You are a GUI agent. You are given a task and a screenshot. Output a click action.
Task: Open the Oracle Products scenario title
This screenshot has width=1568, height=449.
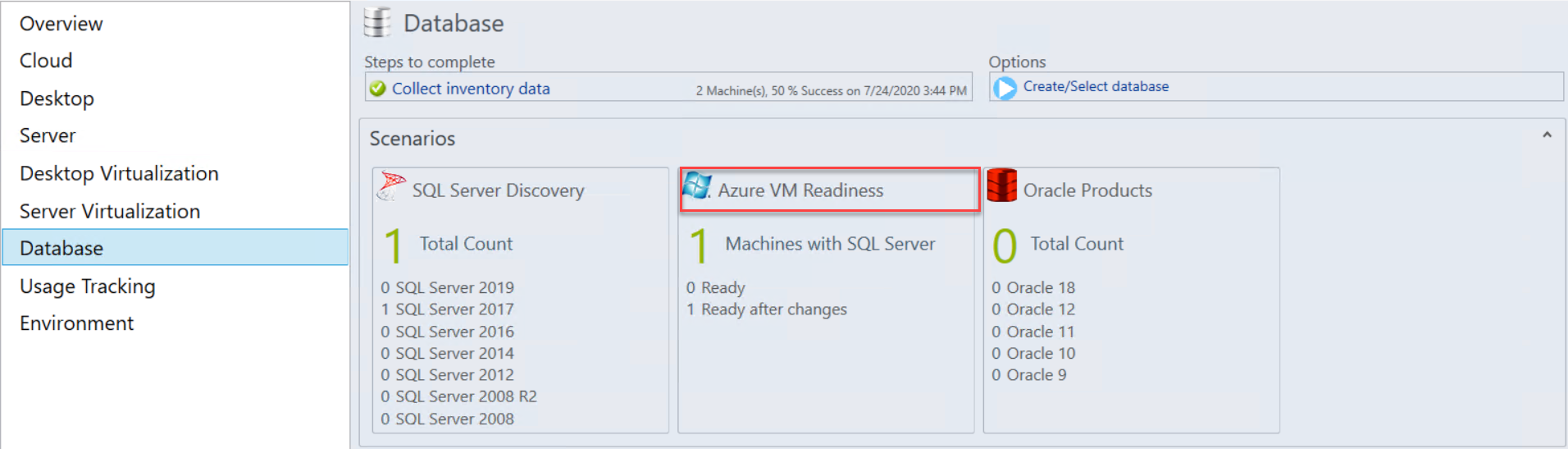click(x=1087, y=190)
